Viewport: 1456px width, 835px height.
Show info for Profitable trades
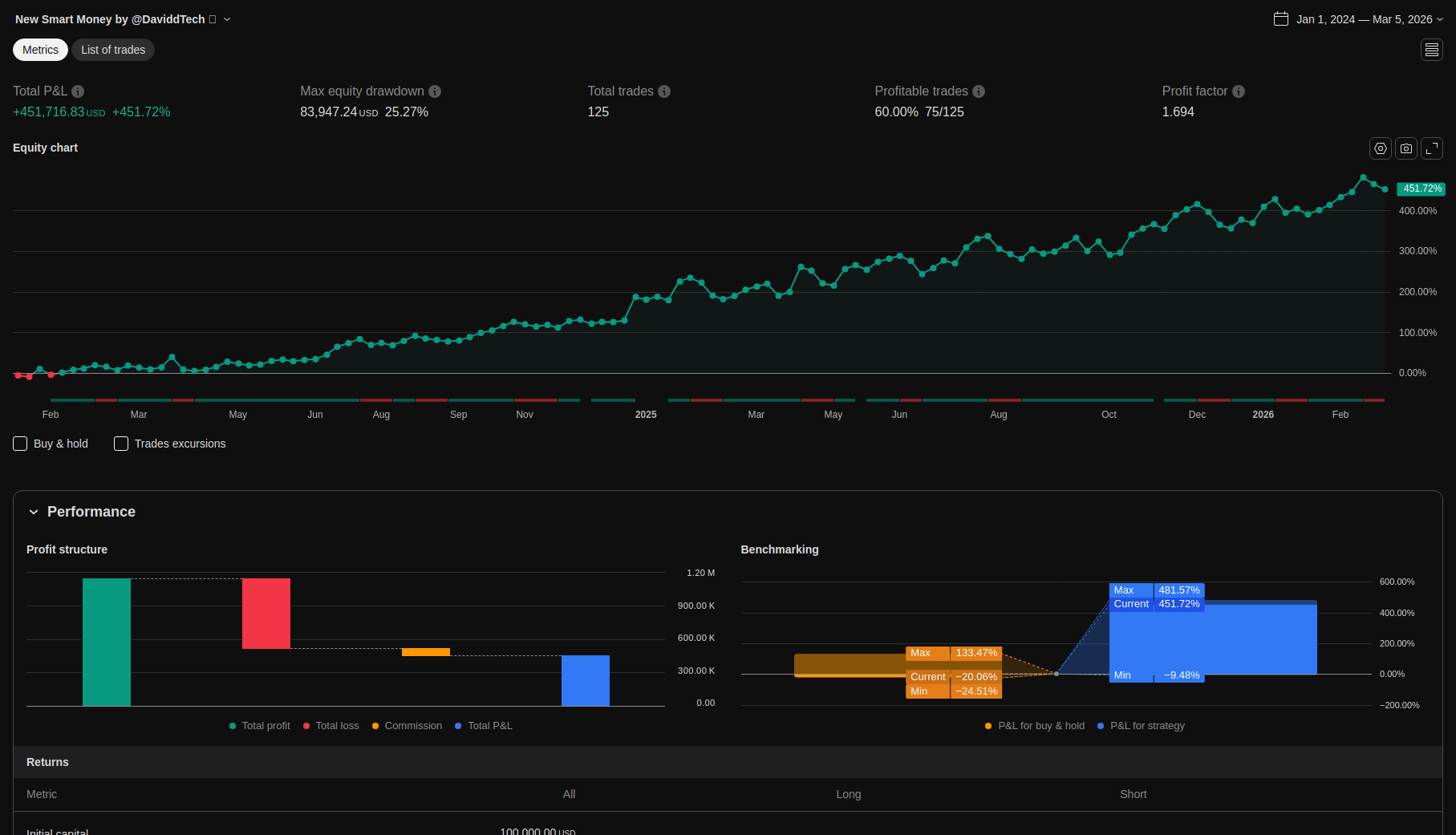(x=979, y=91)
